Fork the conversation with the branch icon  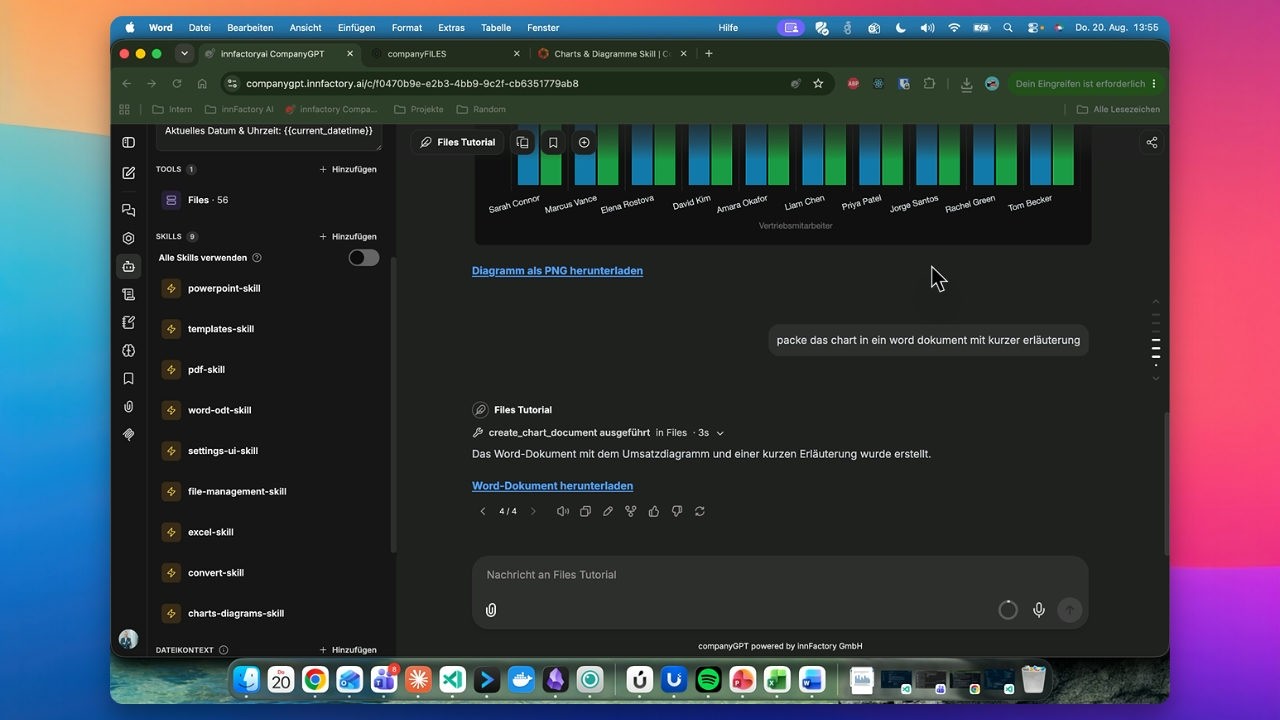631,511
